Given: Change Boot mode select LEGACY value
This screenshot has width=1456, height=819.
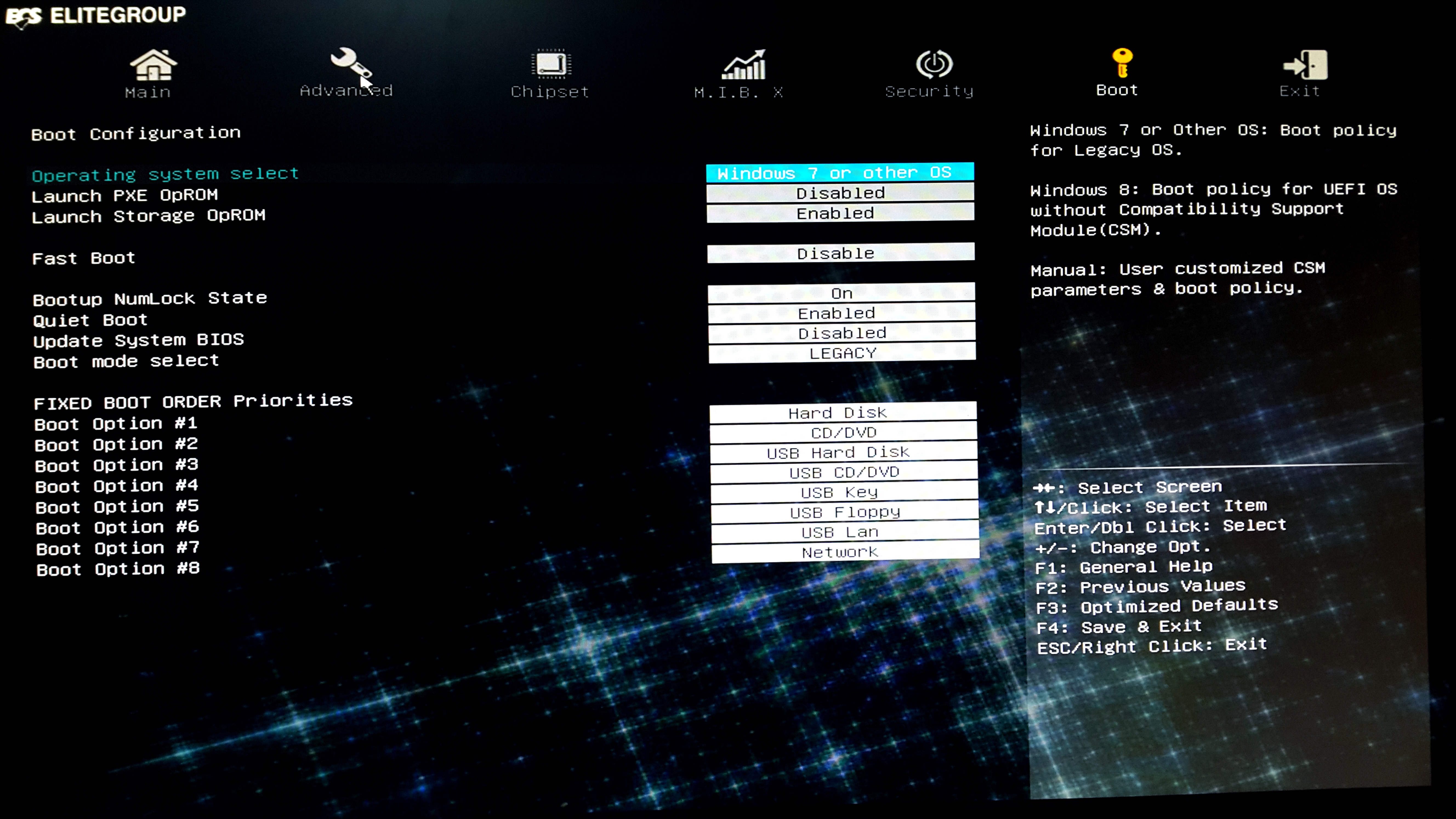Looking at the screenshot, I should (842, 353).
